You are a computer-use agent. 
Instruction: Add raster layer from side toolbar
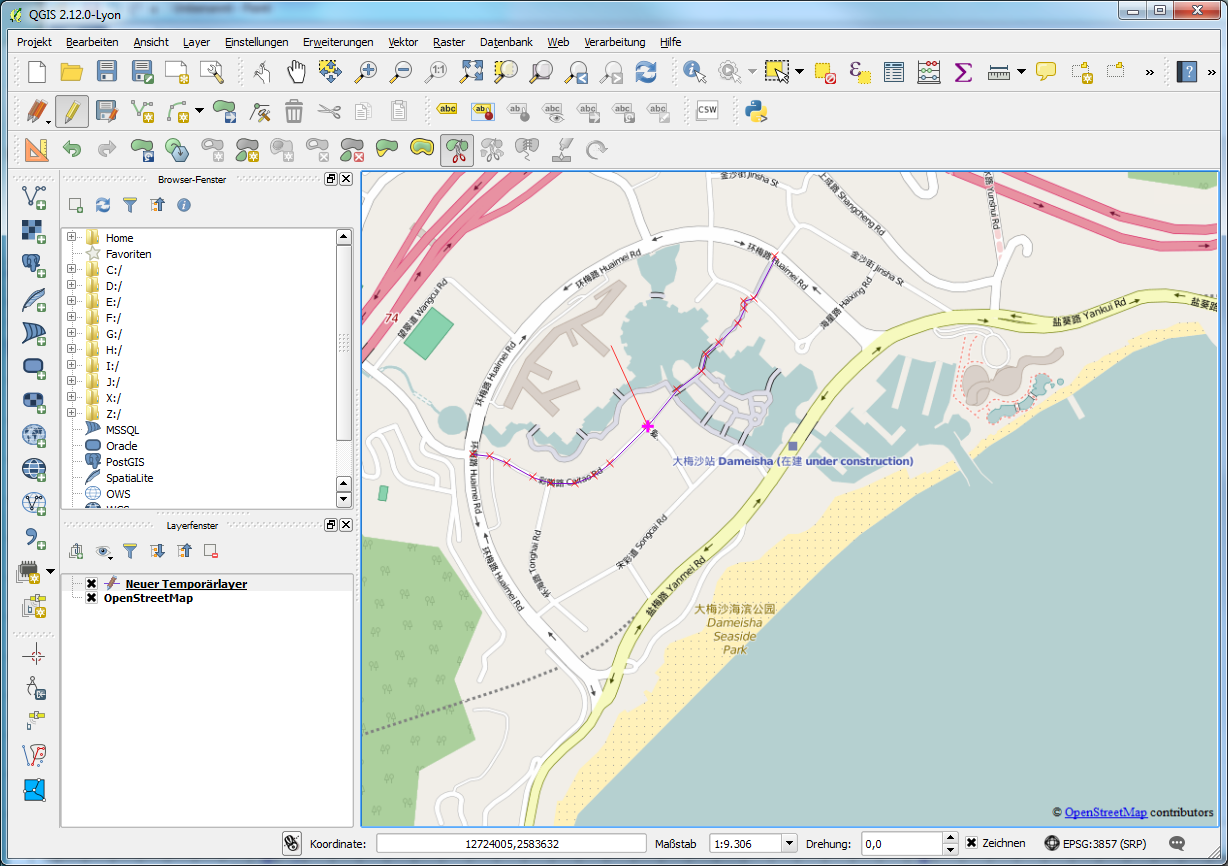point(34,231)
